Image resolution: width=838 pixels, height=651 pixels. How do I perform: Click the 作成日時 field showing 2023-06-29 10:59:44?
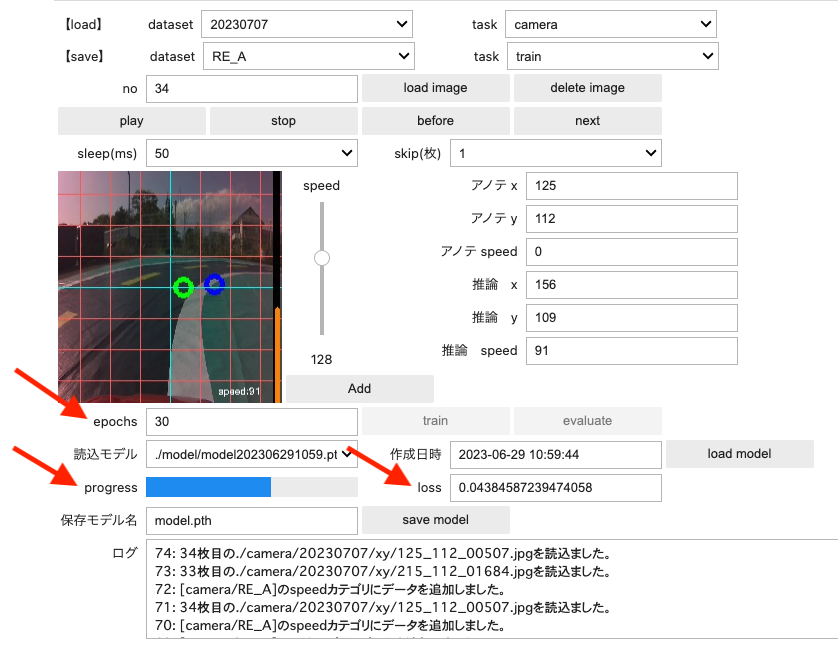[x=556, y=455]
